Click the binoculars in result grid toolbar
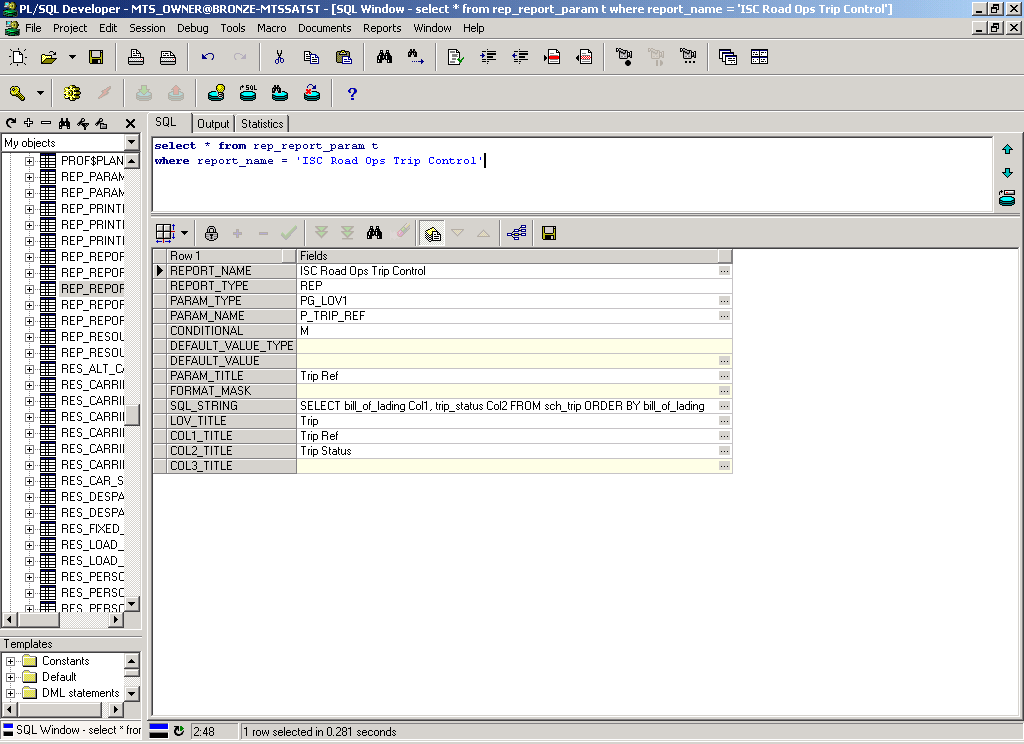 point(374,233)
